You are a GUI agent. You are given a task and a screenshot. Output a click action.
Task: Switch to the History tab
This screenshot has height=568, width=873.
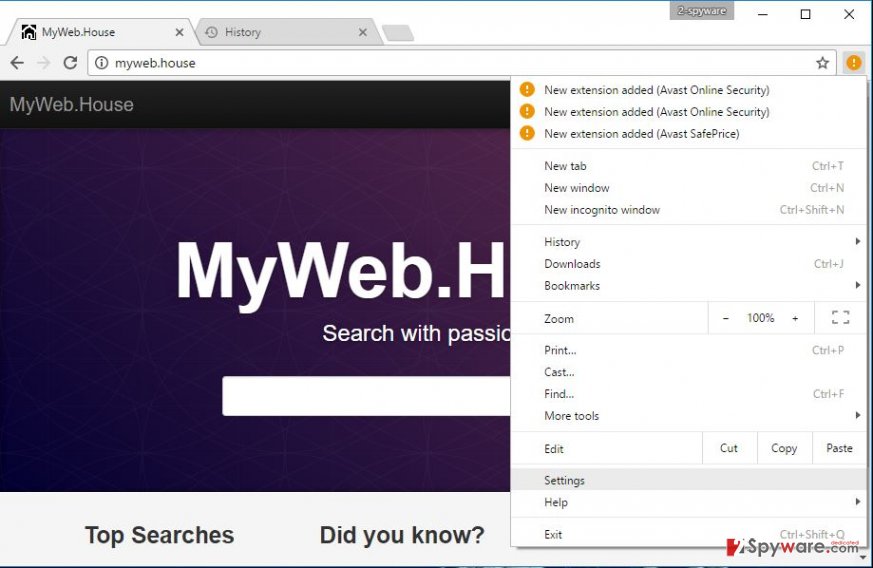(286, 32)
